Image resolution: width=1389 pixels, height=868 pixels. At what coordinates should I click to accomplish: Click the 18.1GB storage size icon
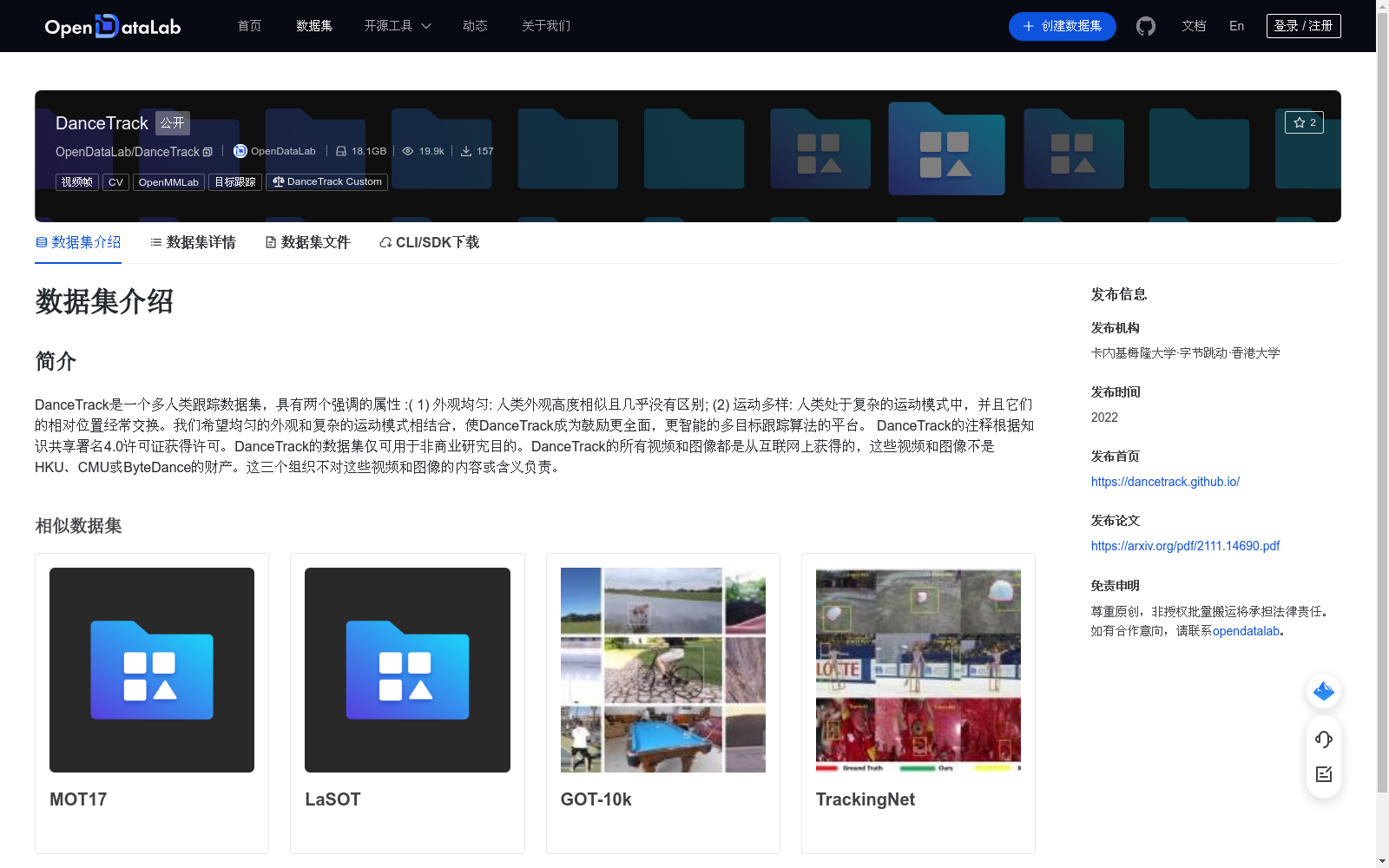[x=341, y=151]
